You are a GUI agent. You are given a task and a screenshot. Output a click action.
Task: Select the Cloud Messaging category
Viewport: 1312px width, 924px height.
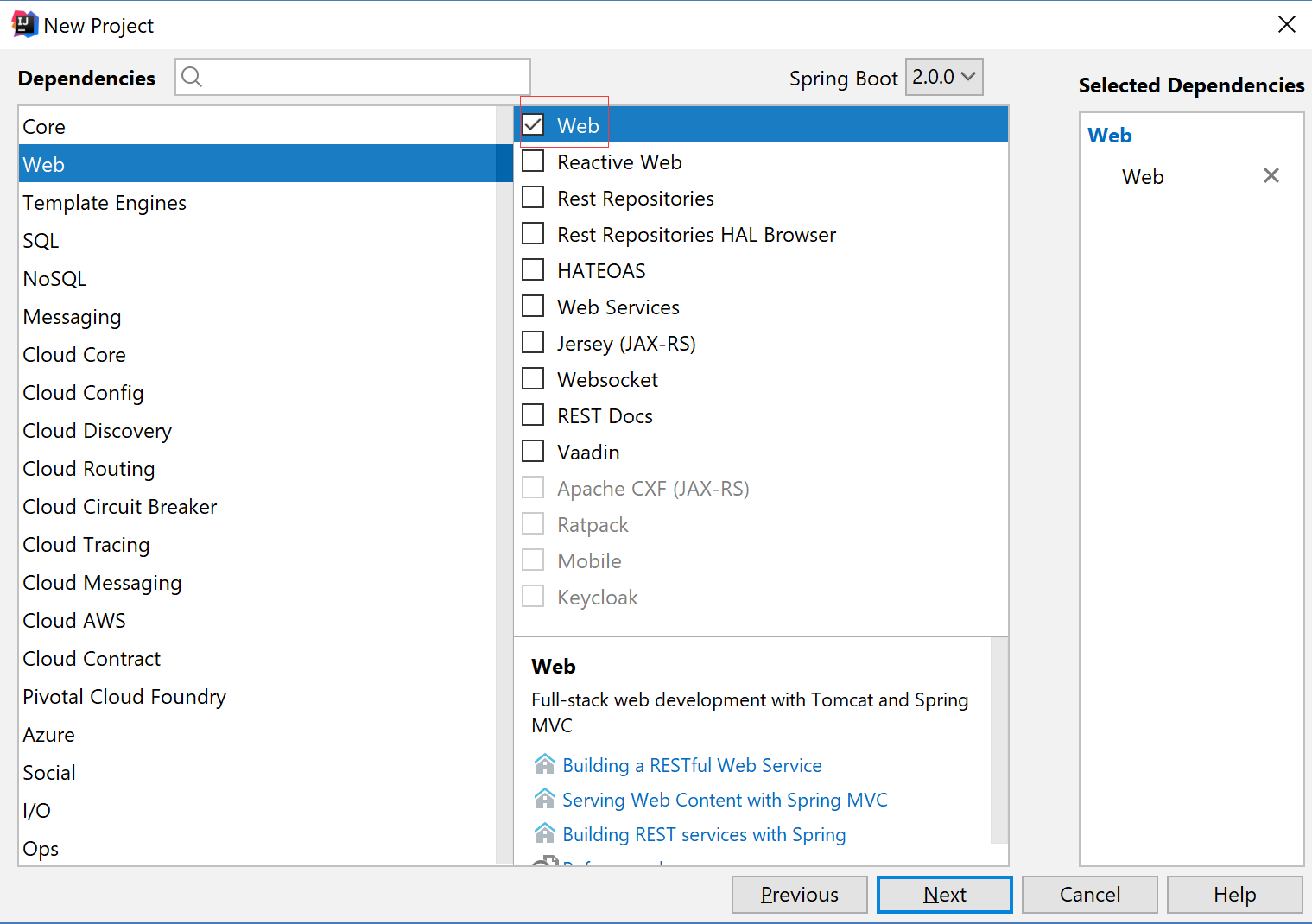pos(257,583)
